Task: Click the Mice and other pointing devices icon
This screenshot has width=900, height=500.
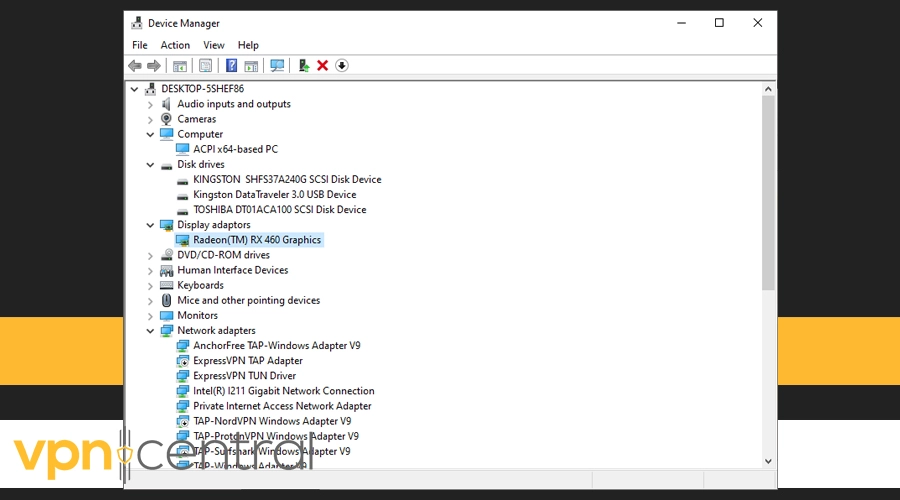Action: click(x=166, y=300)
